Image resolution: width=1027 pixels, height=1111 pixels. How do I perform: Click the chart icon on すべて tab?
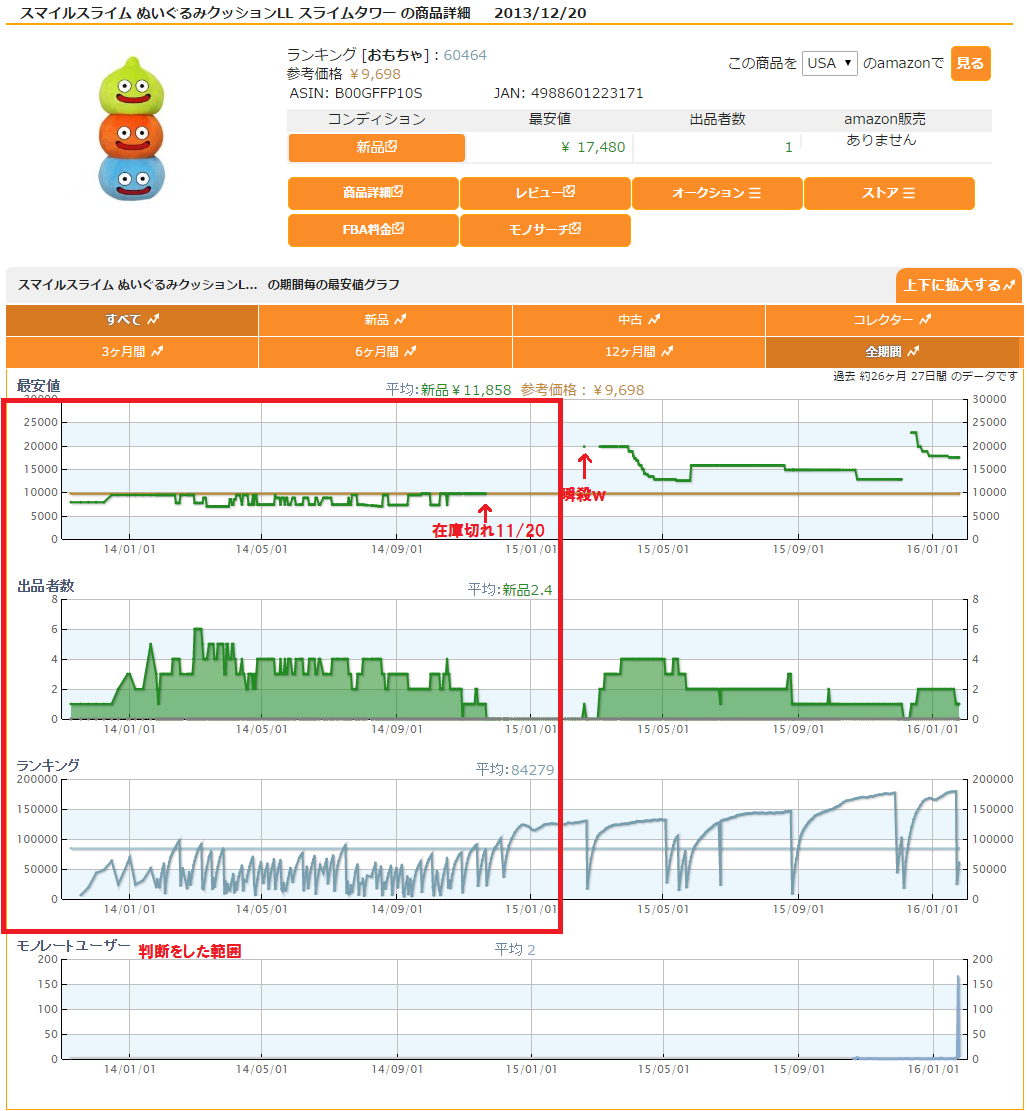pos(153,320)
